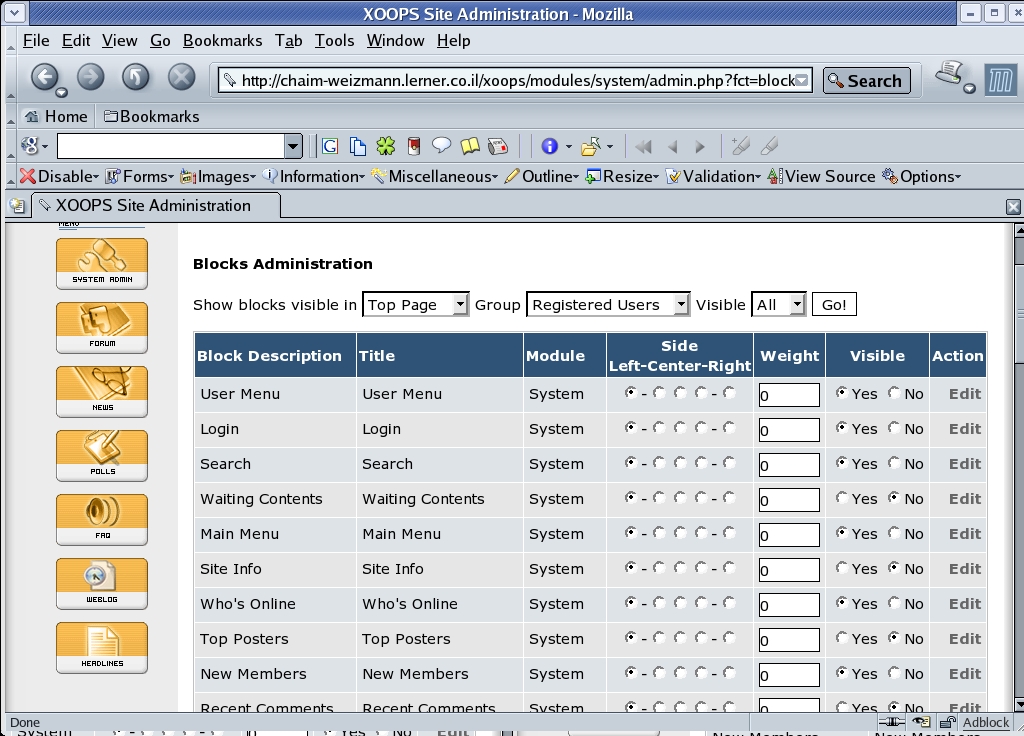Open the Polls module icon
1024x736 pixels.
click(x=102, y=455)
